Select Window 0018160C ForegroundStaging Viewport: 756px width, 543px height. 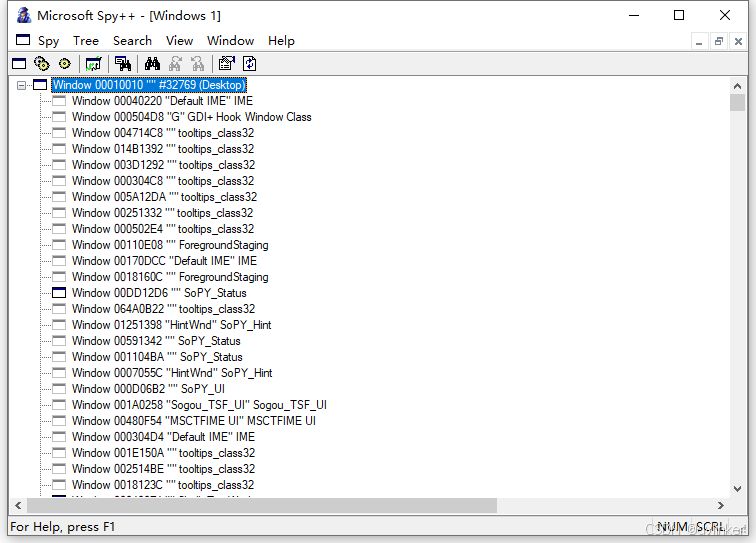coord(170,277)
